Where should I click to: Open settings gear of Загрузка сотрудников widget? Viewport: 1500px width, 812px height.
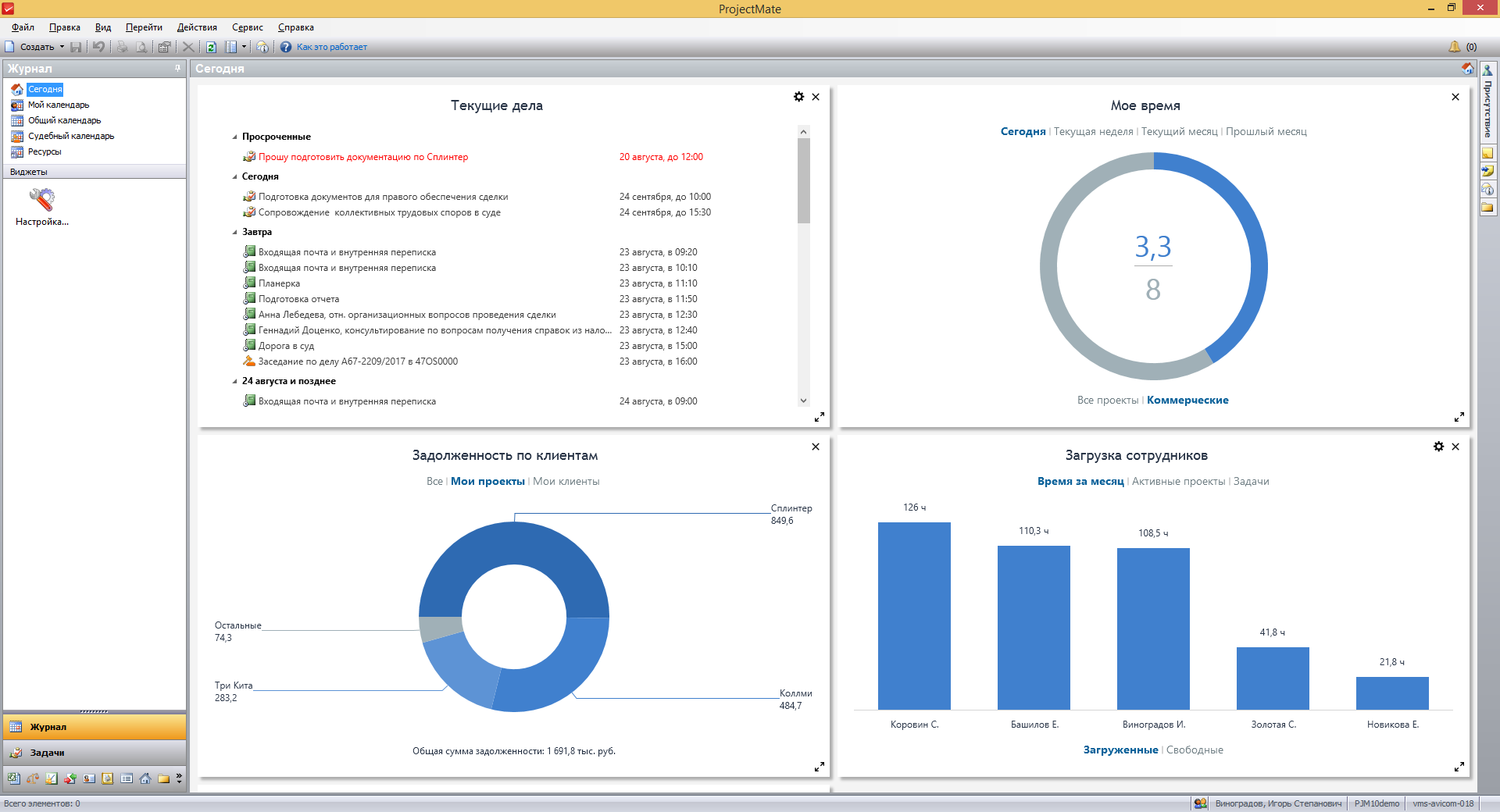(1439, 447)
